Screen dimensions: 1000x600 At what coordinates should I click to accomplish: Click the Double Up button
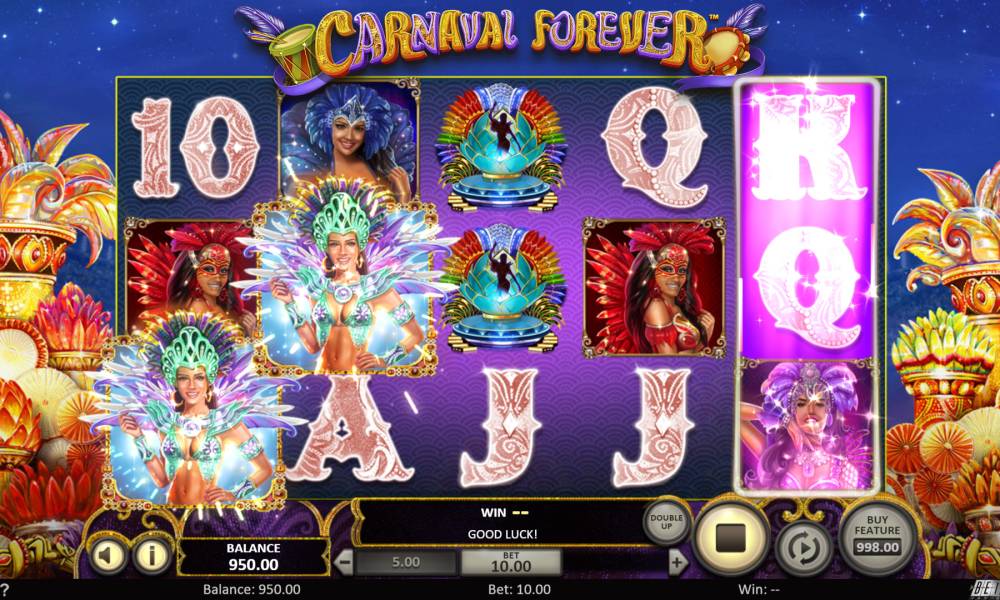click(x=666, y=522)
